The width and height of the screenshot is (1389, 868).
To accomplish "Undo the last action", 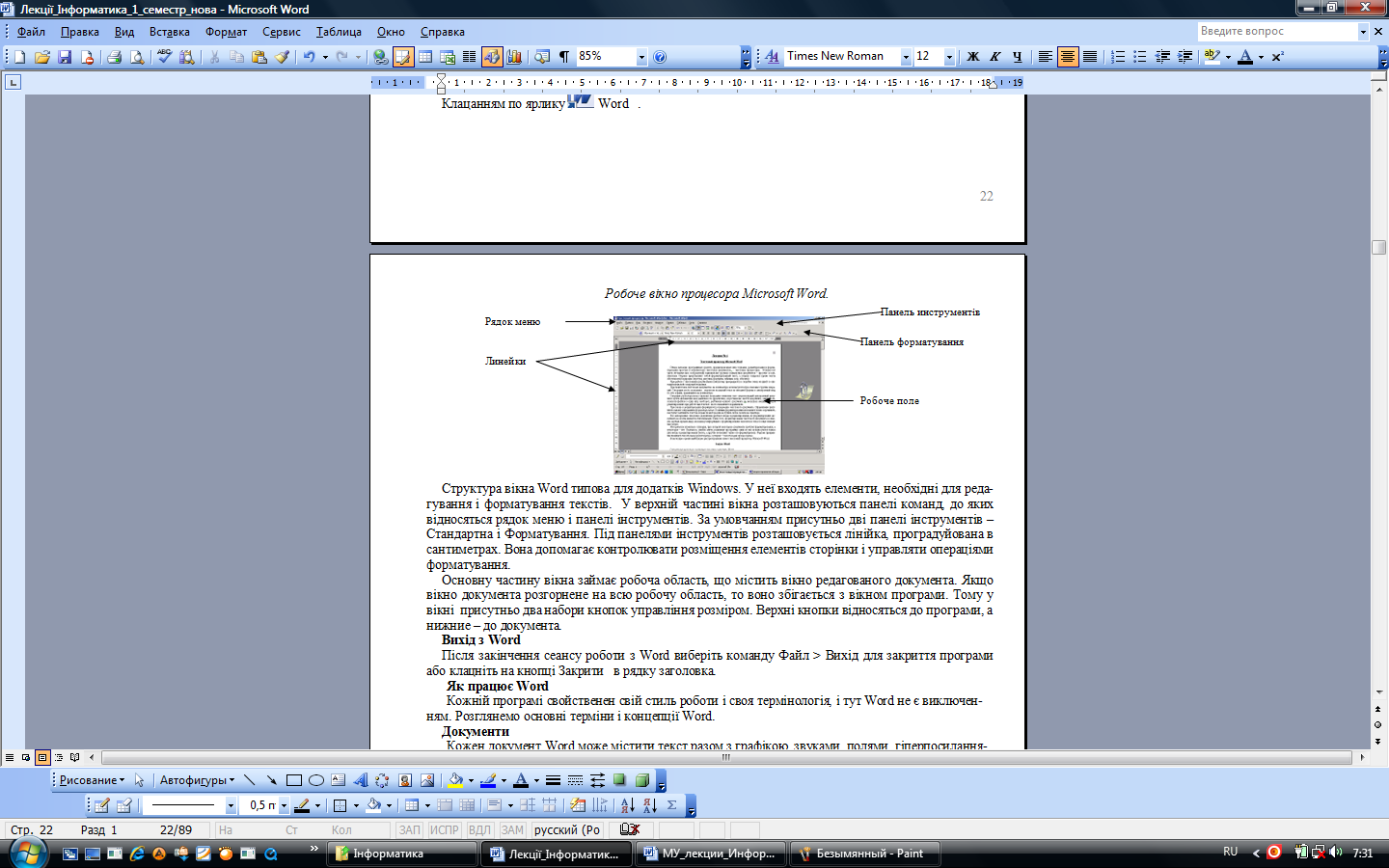I will tap(309, 57).
